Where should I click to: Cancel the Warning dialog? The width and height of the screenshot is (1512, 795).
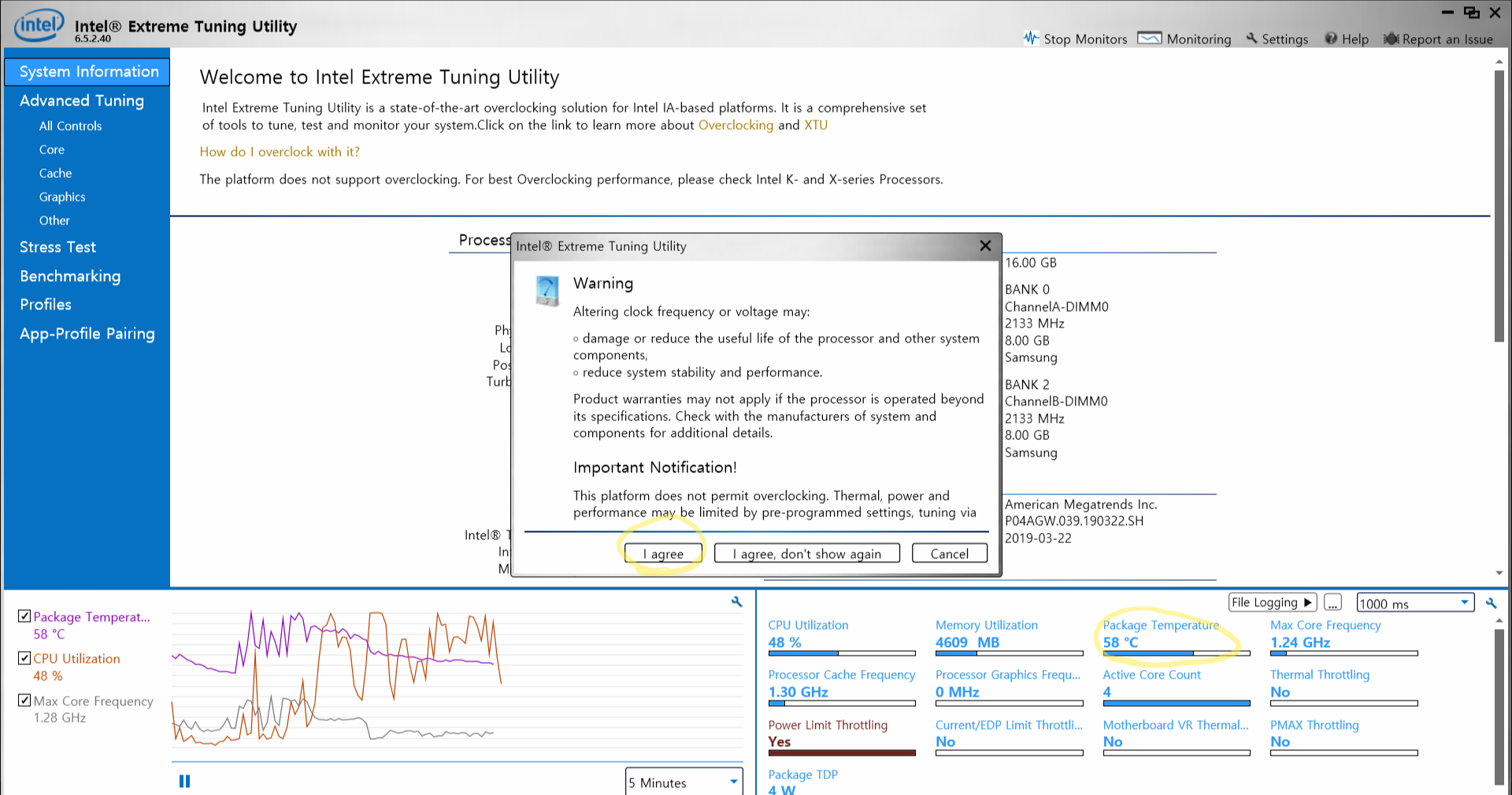click(x=950, y=553)
